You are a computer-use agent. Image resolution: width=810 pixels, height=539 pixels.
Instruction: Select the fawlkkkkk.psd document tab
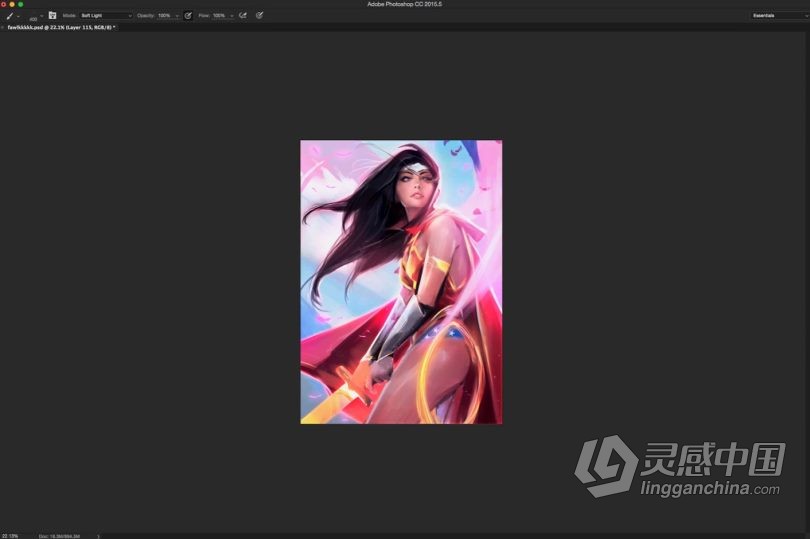pyautogui.click(x=61, y=27)
